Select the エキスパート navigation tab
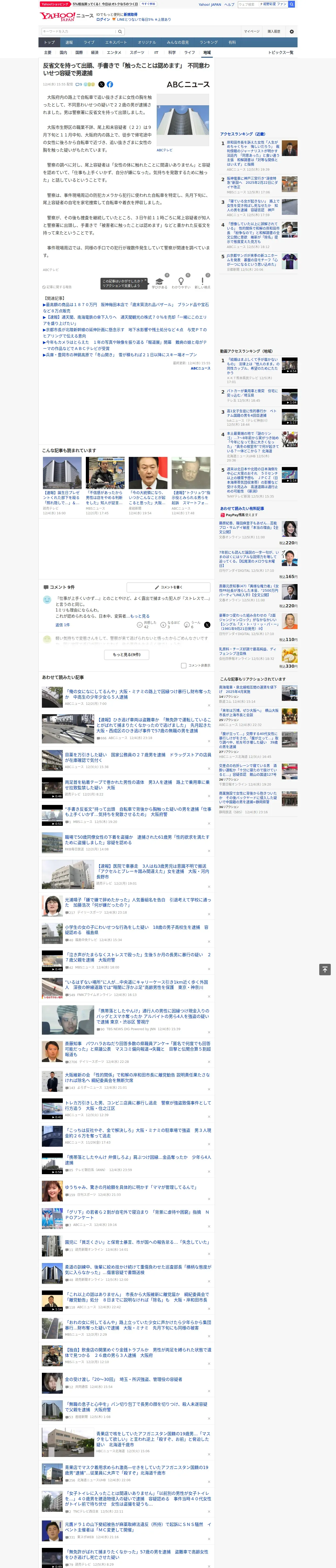Screen dimensions: 336x1568 116,43
